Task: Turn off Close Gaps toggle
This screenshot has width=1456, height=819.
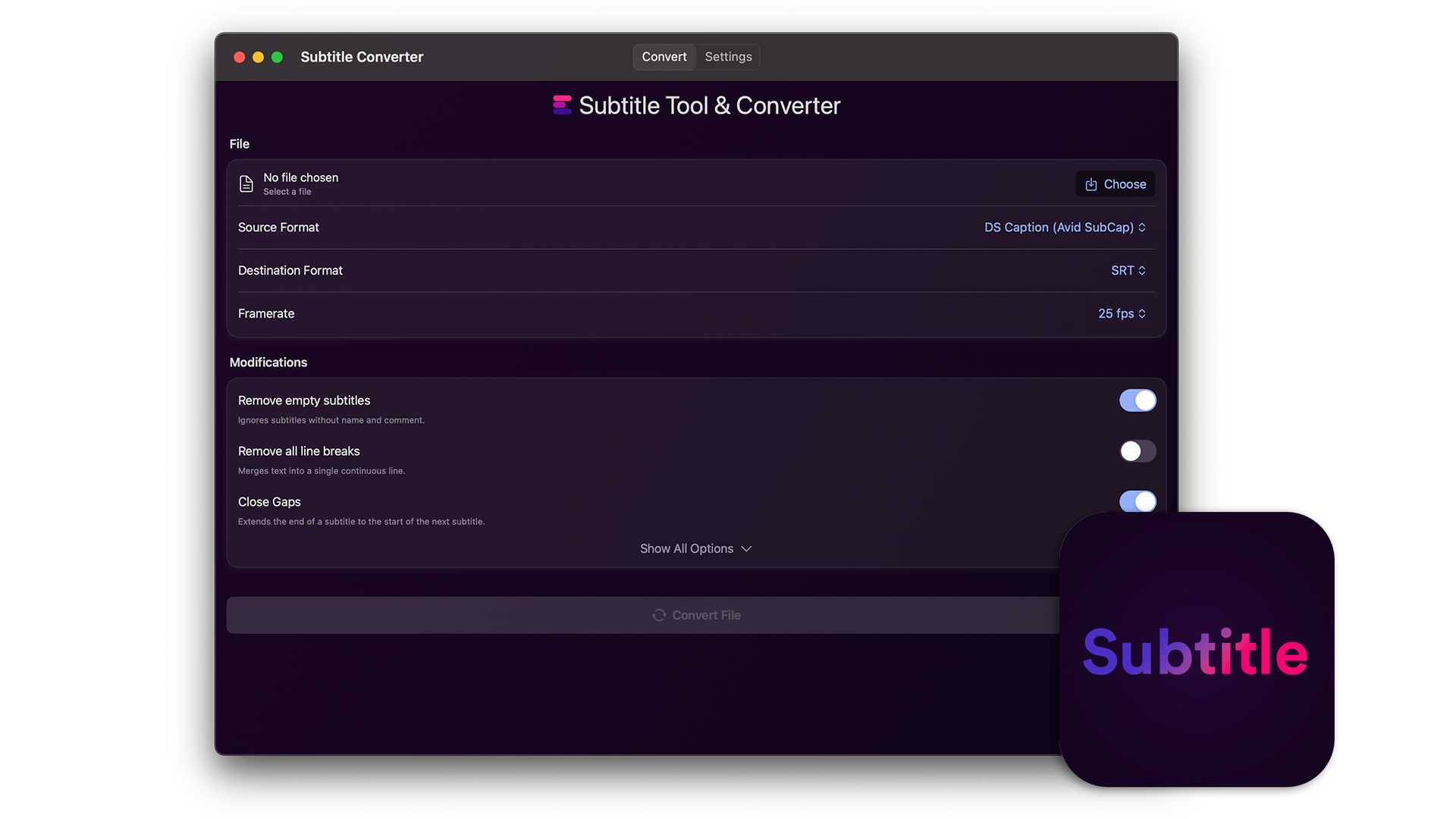Action: click(x=1137, y=501)
